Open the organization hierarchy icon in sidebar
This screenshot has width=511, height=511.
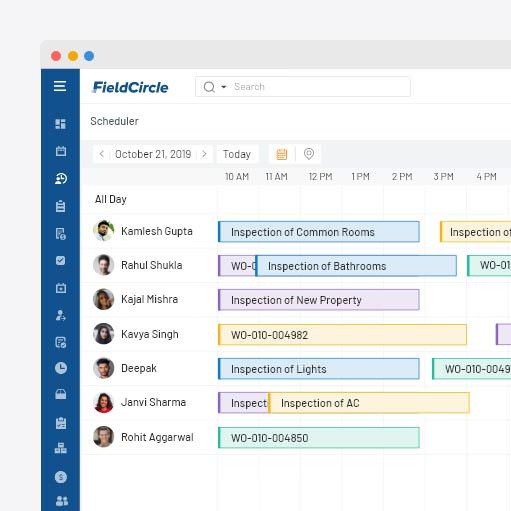[61, 448]
